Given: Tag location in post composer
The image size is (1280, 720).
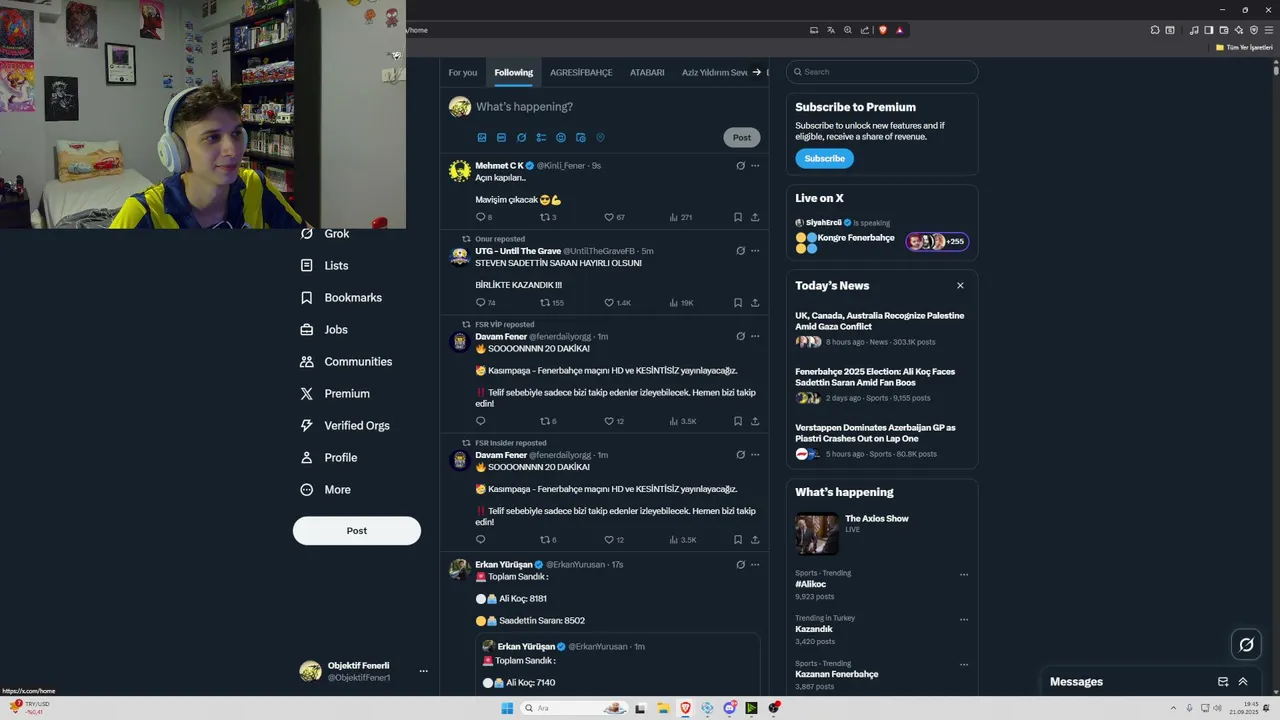Looking at the screenshot, I should point(601,138).
